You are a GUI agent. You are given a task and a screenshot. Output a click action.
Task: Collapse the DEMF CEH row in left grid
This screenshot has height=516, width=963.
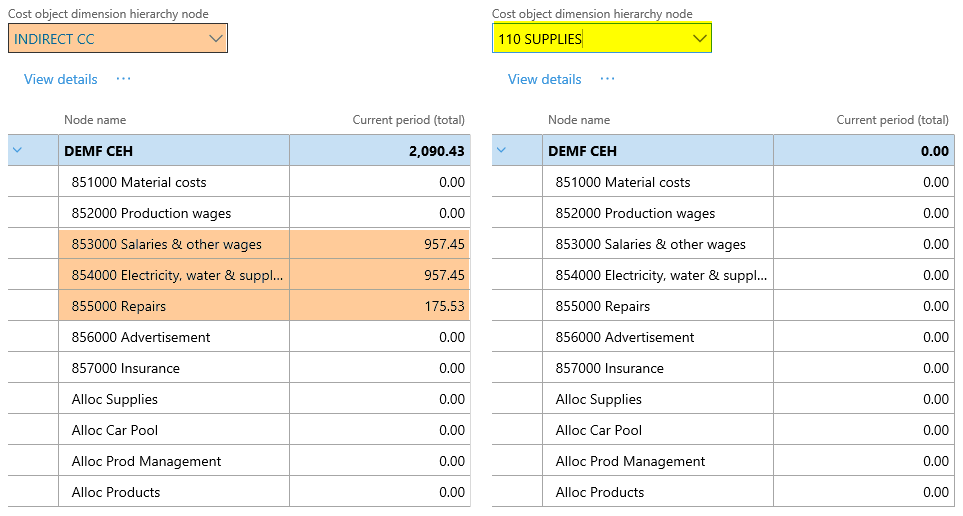pyautogui.click(x=17, y=151)
